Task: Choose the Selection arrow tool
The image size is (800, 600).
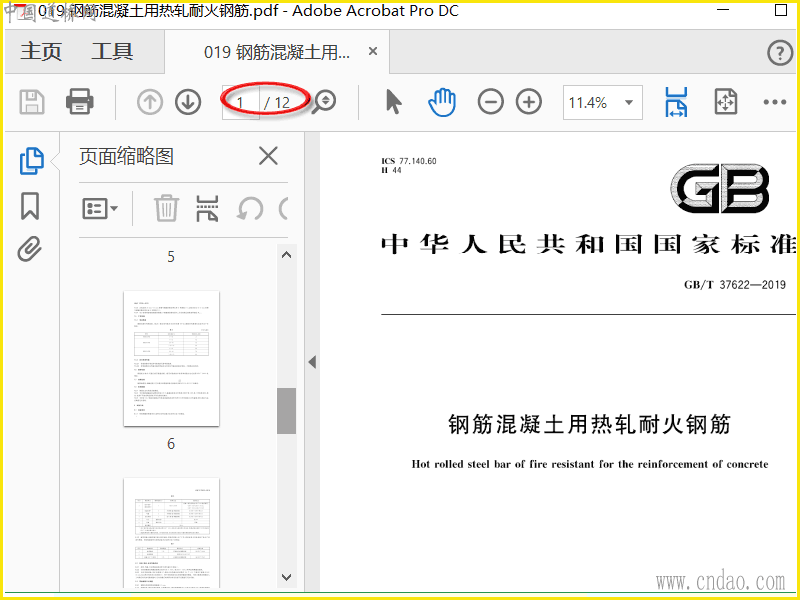Action: [393, 102]
